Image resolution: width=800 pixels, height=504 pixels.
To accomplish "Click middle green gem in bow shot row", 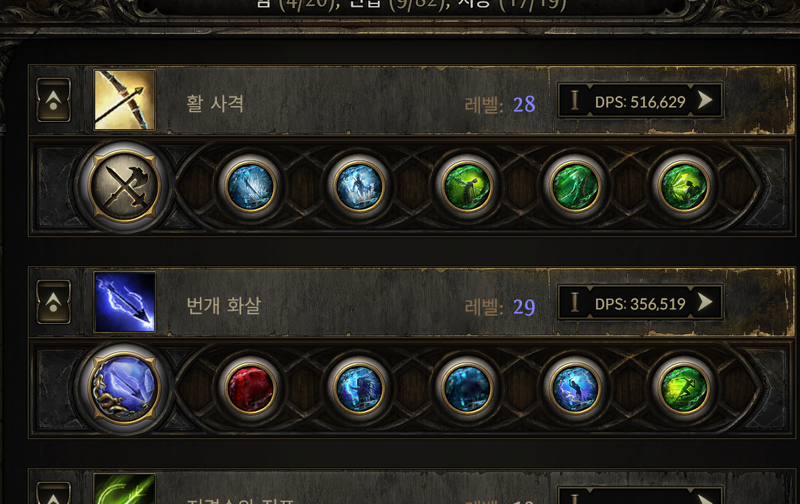I will point(576,186).
